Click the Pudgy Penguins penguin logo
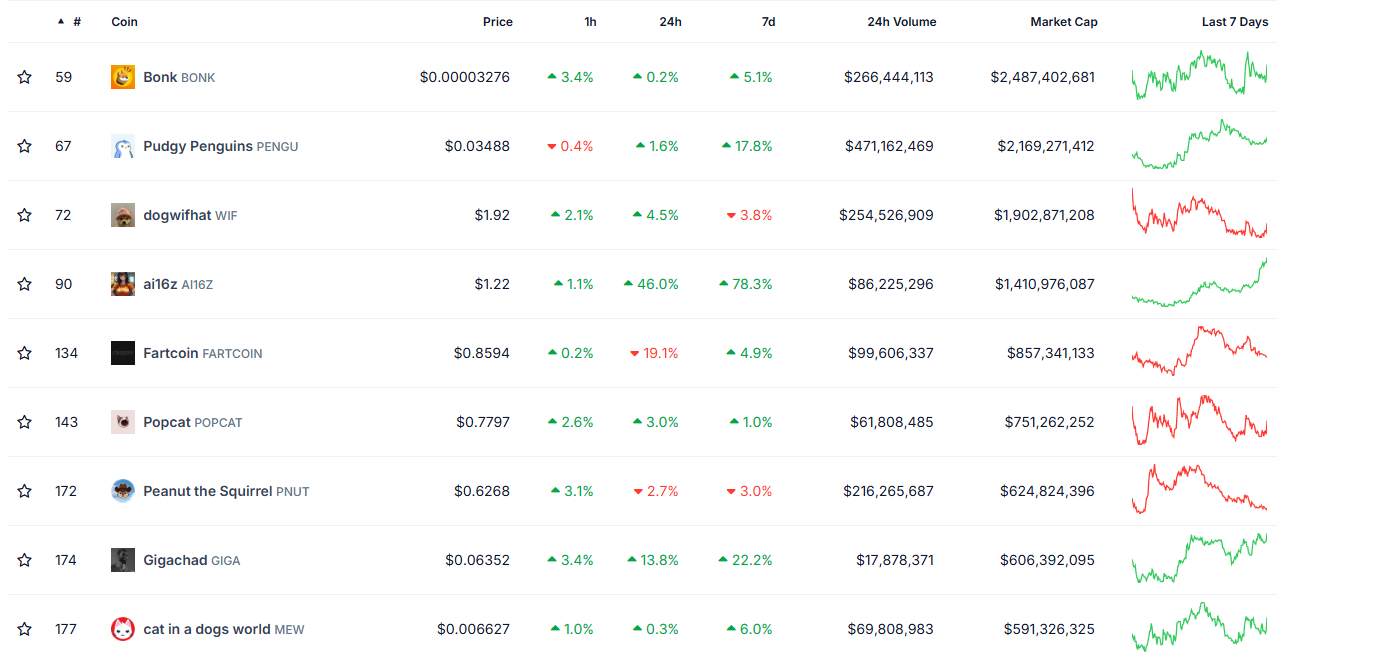 [x=123, y=146]
